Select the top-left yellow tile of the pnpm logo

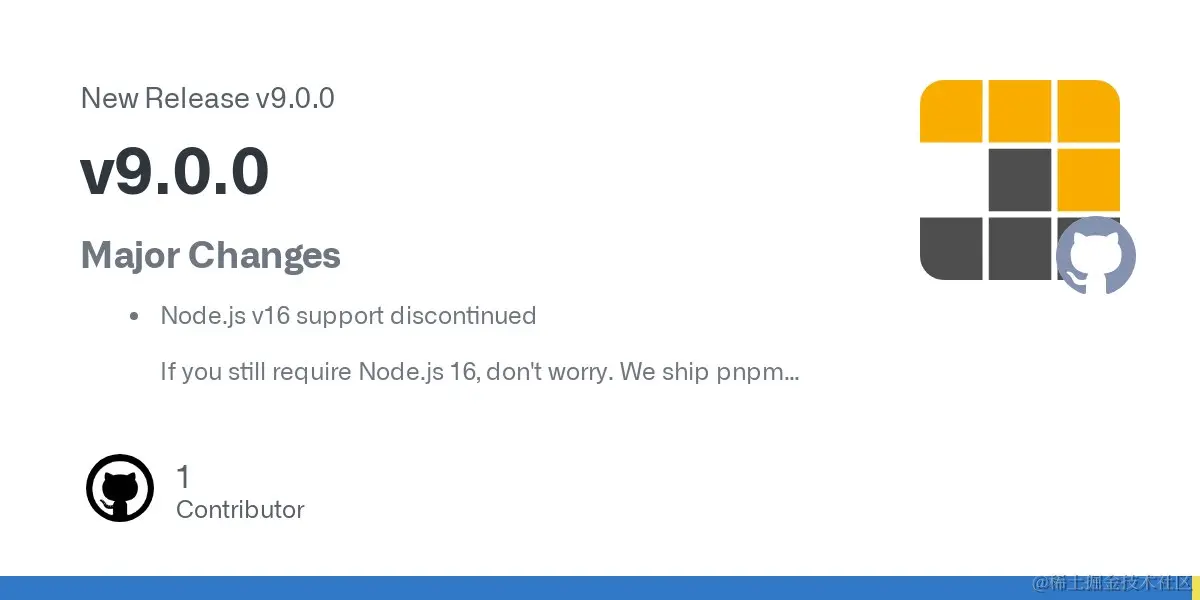coord(951,111)
